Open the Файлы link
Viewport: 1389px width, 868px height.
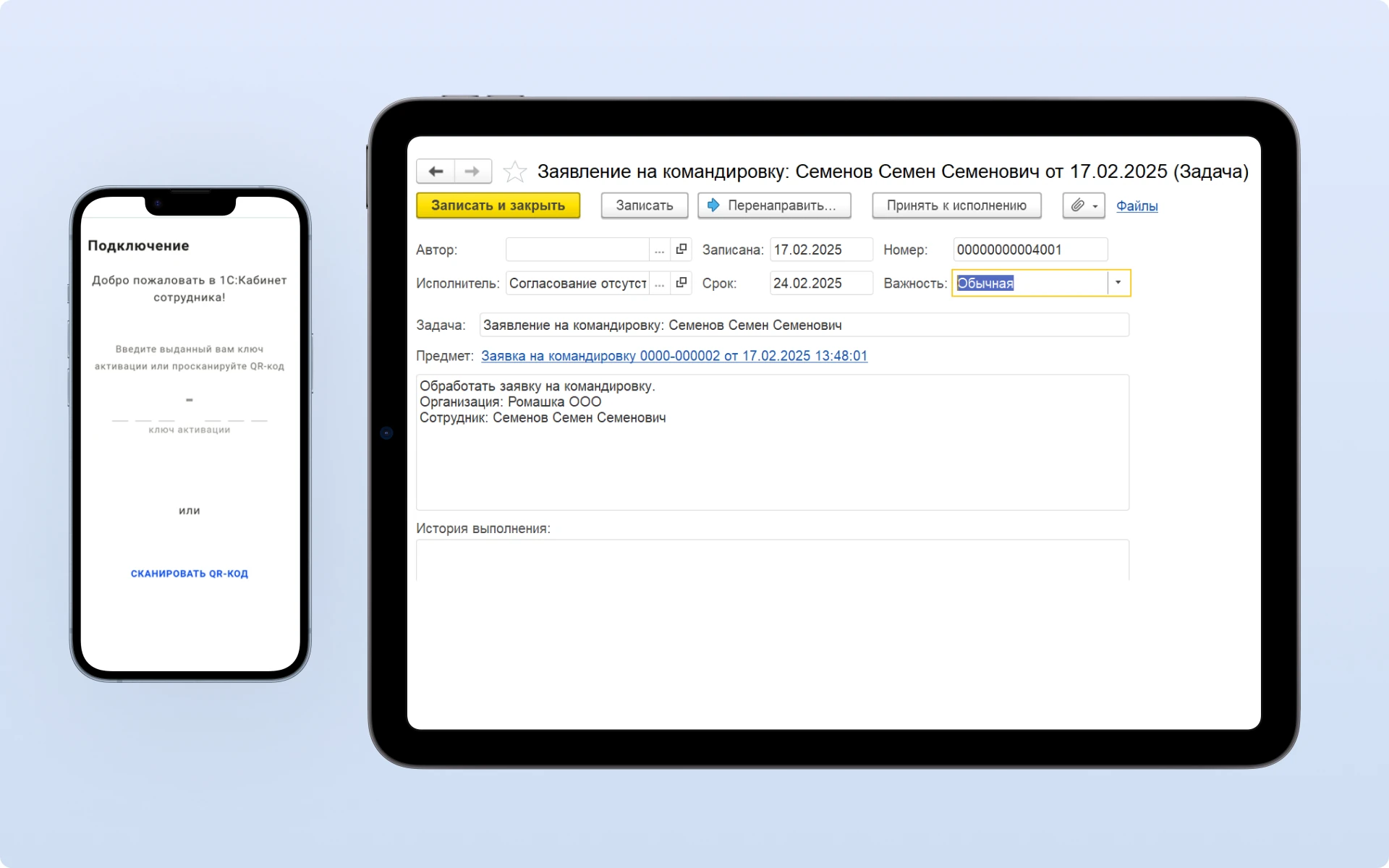point(1137,206)
